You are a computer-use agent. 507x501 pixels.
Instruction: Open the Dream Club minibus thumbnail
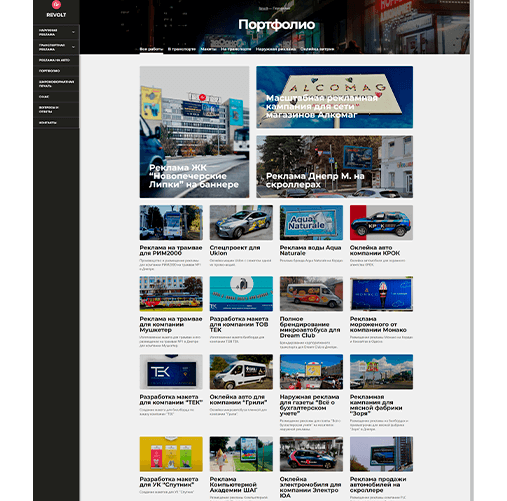coord(311,294)
